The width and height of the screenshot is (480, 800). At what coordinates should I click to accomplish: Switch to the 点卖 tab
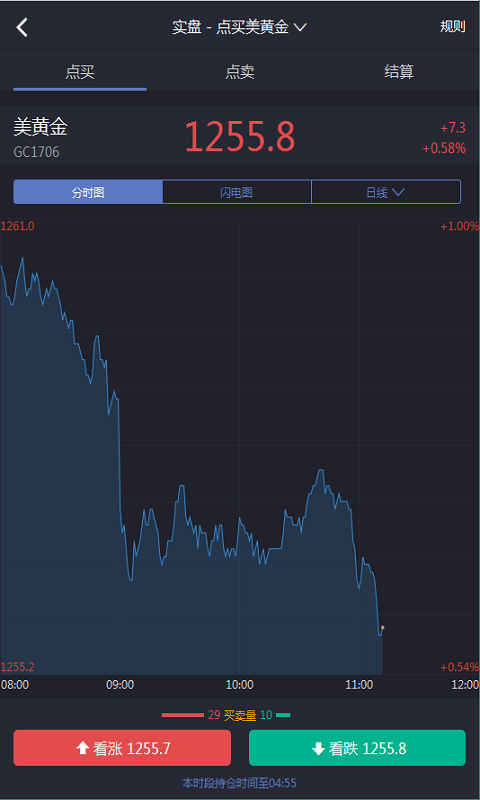[240, 72]
